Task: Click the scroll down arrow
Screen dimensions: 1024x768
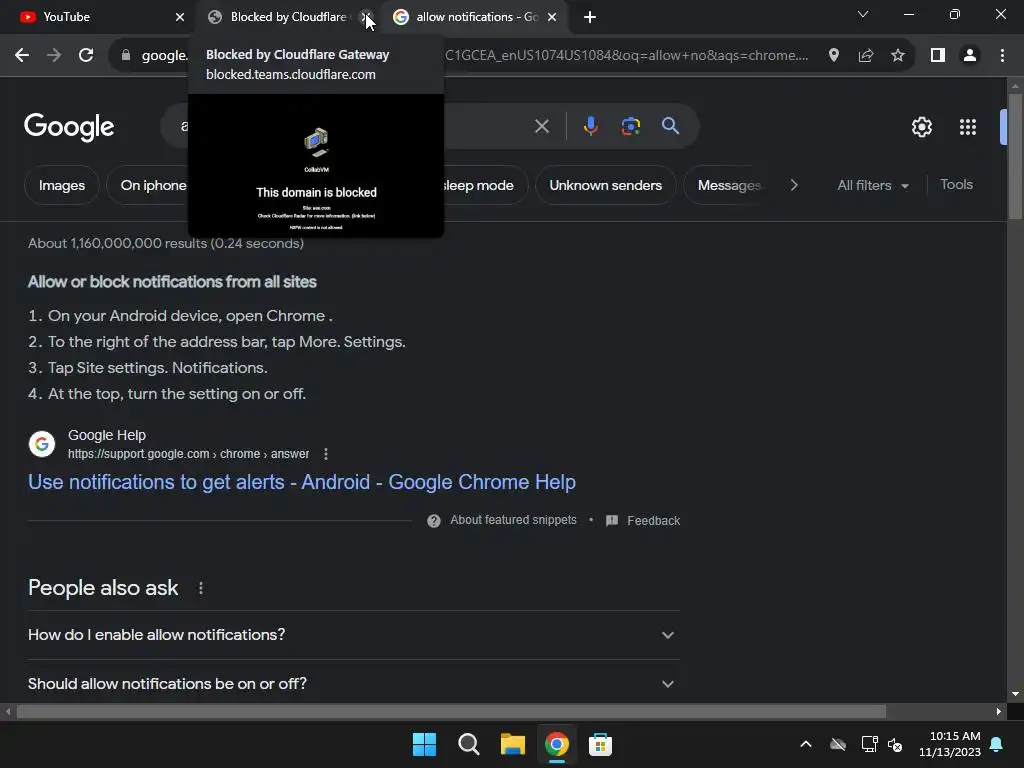Action: (1015, 694)
